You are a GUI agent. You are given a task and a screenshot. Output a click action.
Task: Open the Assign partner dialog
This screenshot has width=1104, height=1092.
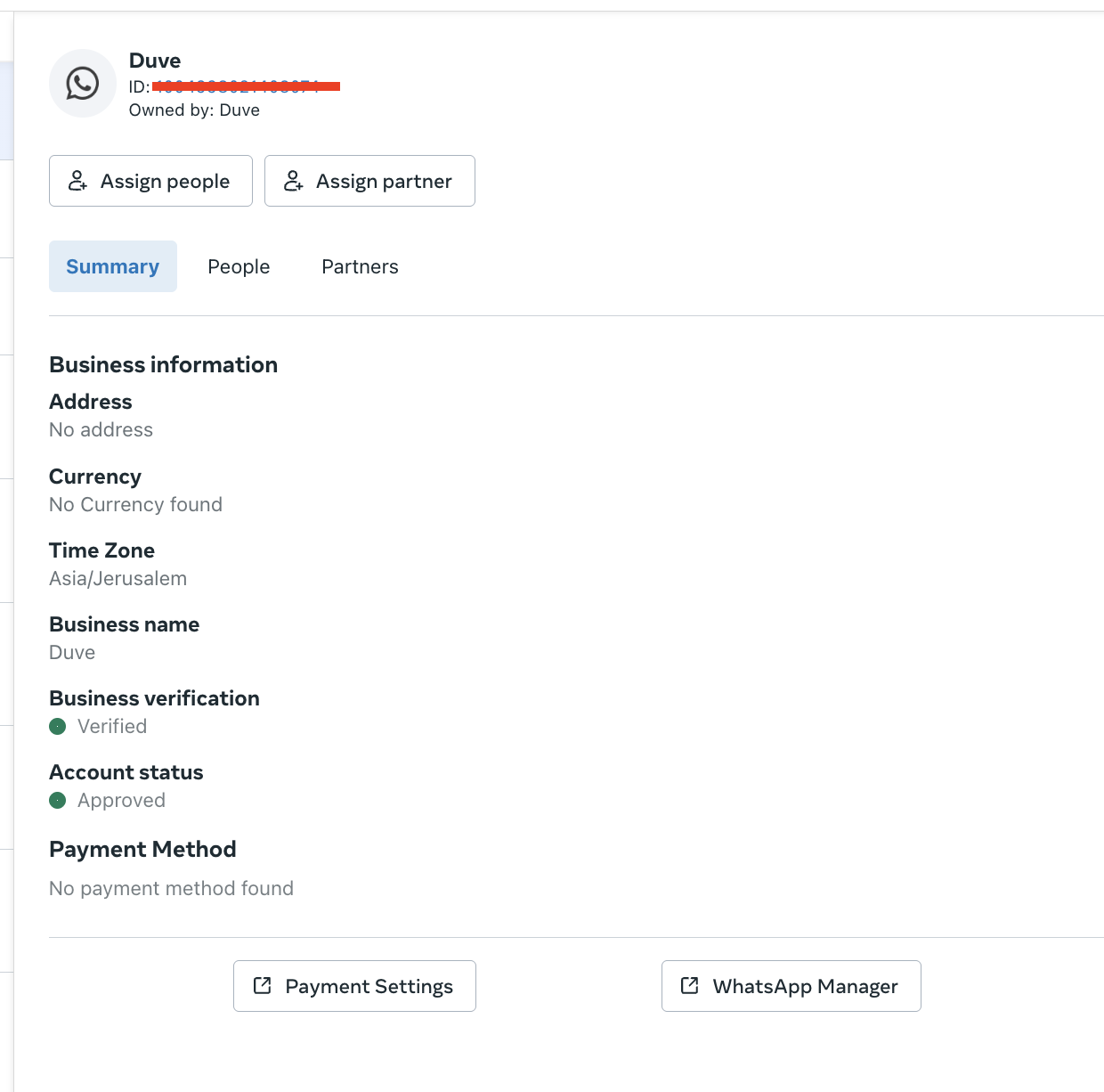tap(369, 181)
